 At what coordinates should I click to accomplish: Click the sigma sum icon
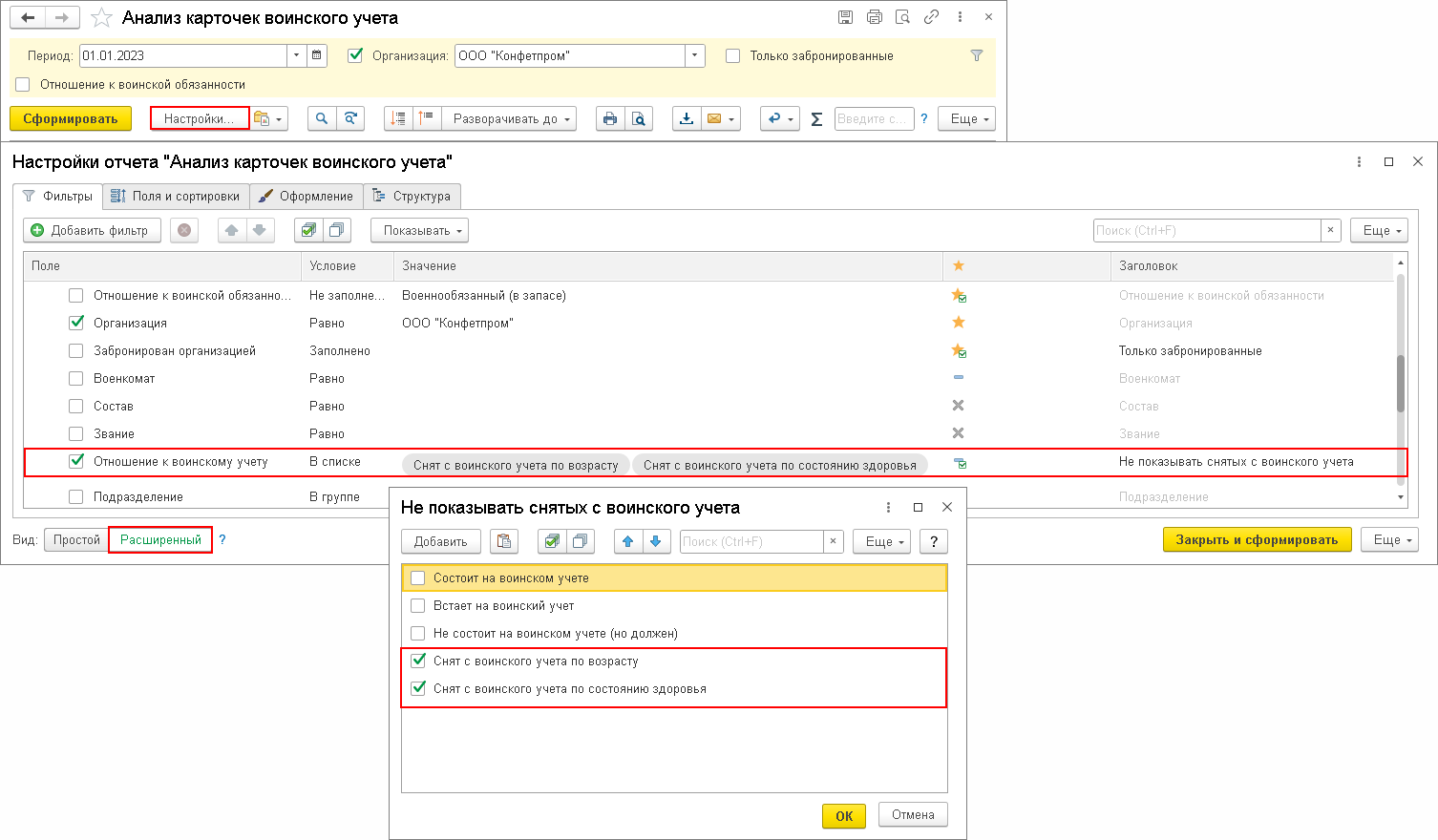click(x=816, y=119)
